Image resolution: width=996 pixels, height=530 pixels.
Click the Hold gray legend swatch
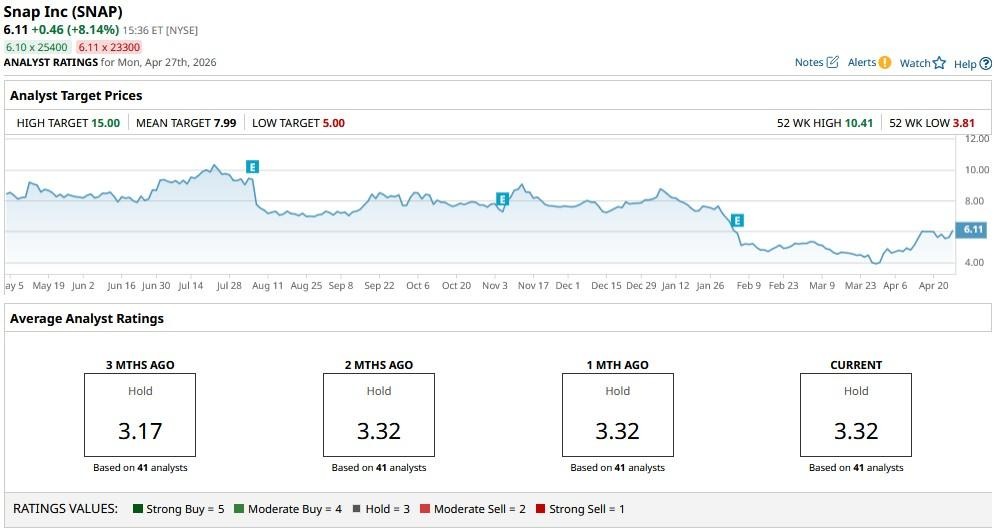(356, 508)
